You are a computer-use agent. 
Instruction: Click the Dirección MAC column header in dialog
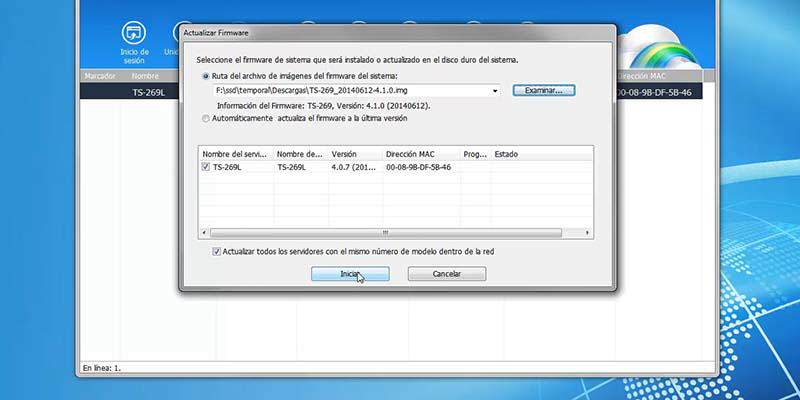coord(422,154)
